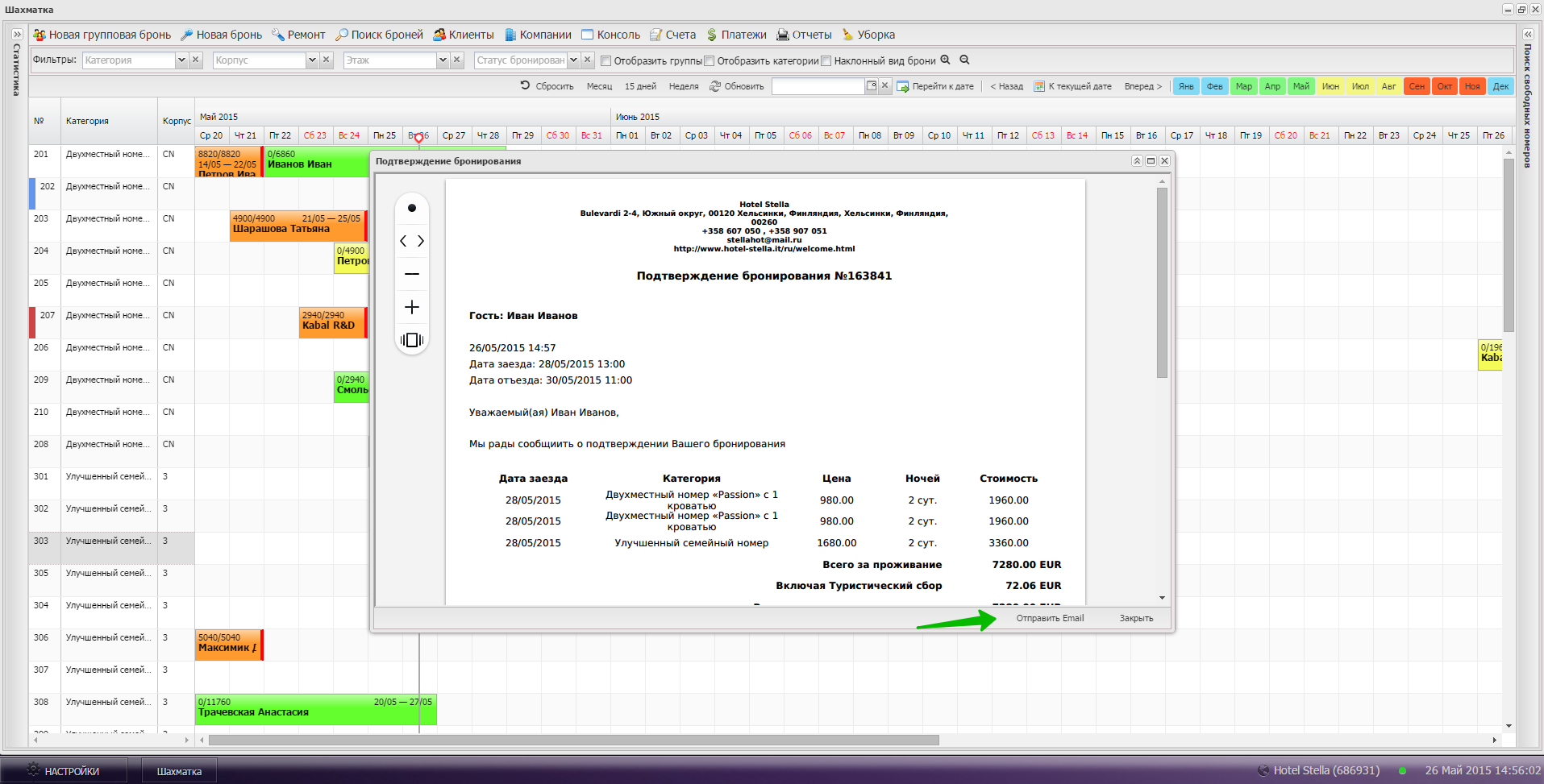Select the Сен month swatch

pos(1417,86)
